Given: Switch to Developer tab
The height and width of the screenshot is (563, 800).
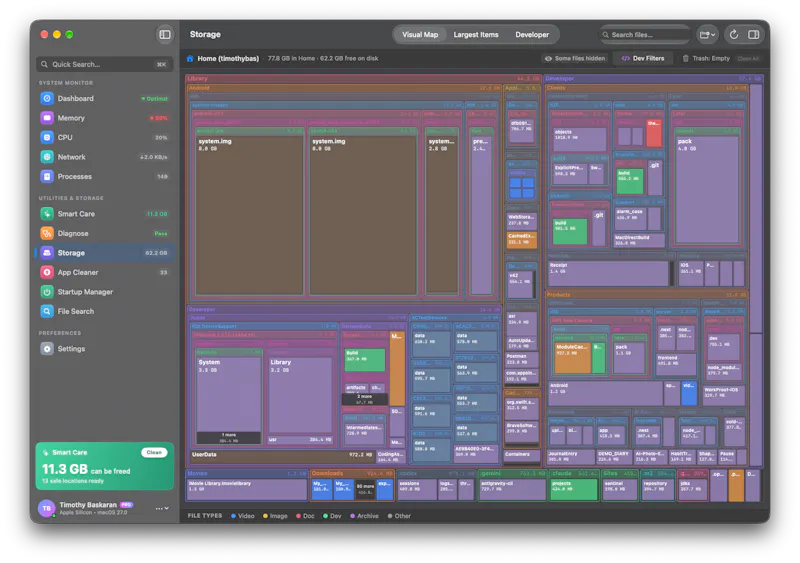Looking at the screenshot, I should (532, 35).
